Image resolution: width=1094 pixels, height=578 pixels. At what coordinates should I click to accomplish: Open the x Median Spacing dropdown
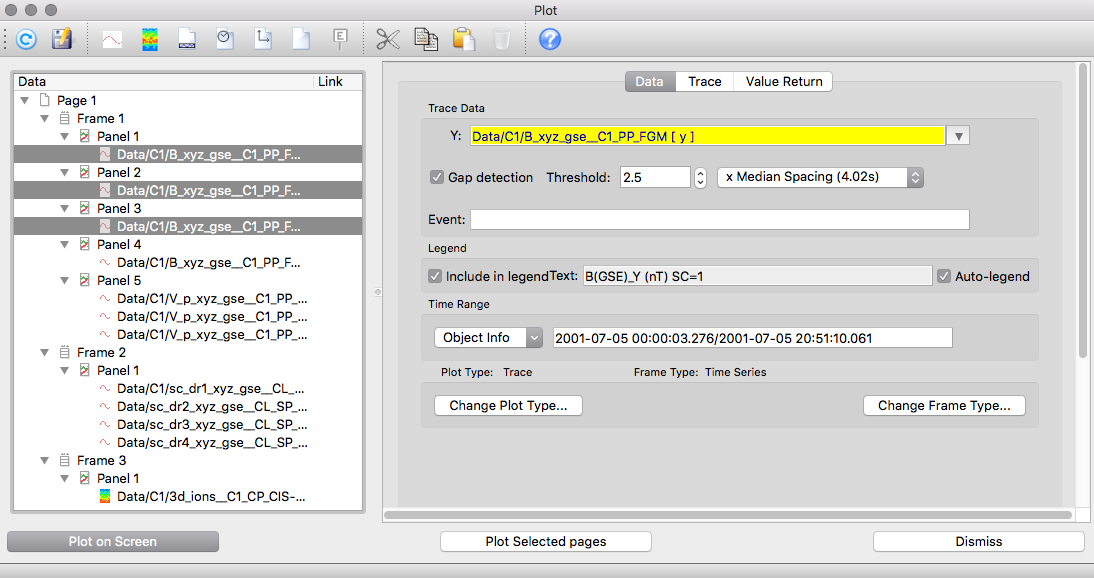pyautogui.click(x=820, y=177)
